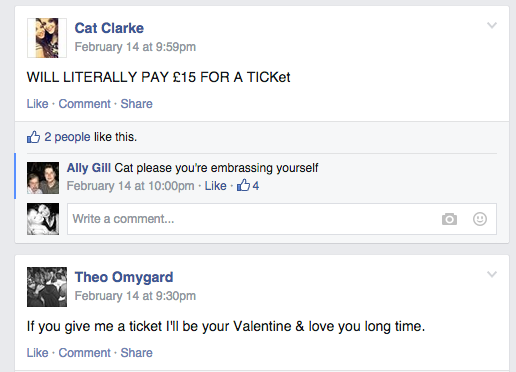Open Cat Clarke's profile name link
This screenshot has width=516, height=372.
tap(109, 28)
